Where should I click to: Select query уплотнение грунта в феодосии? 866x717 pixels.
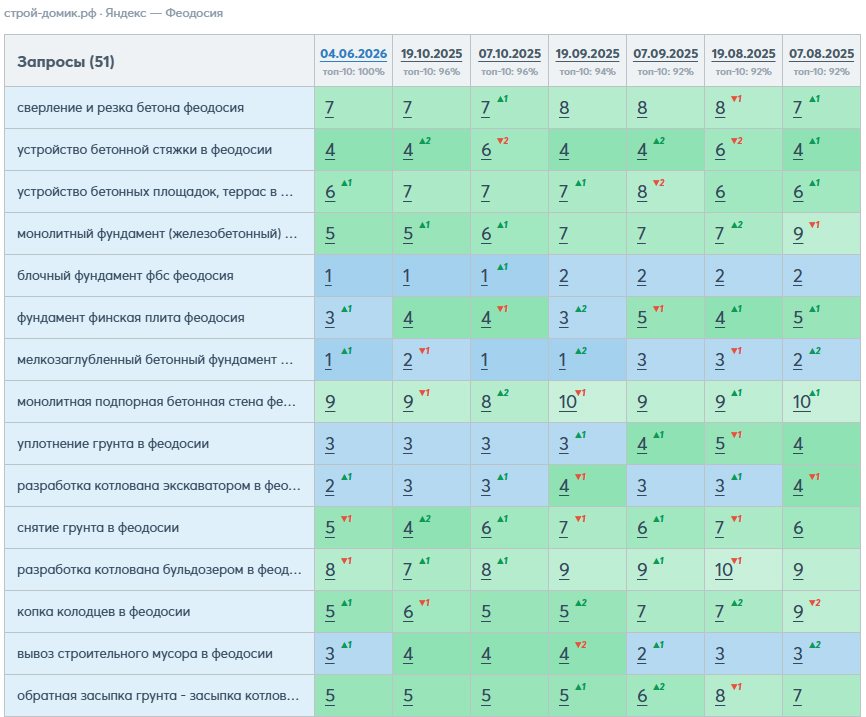pos(113,444)
